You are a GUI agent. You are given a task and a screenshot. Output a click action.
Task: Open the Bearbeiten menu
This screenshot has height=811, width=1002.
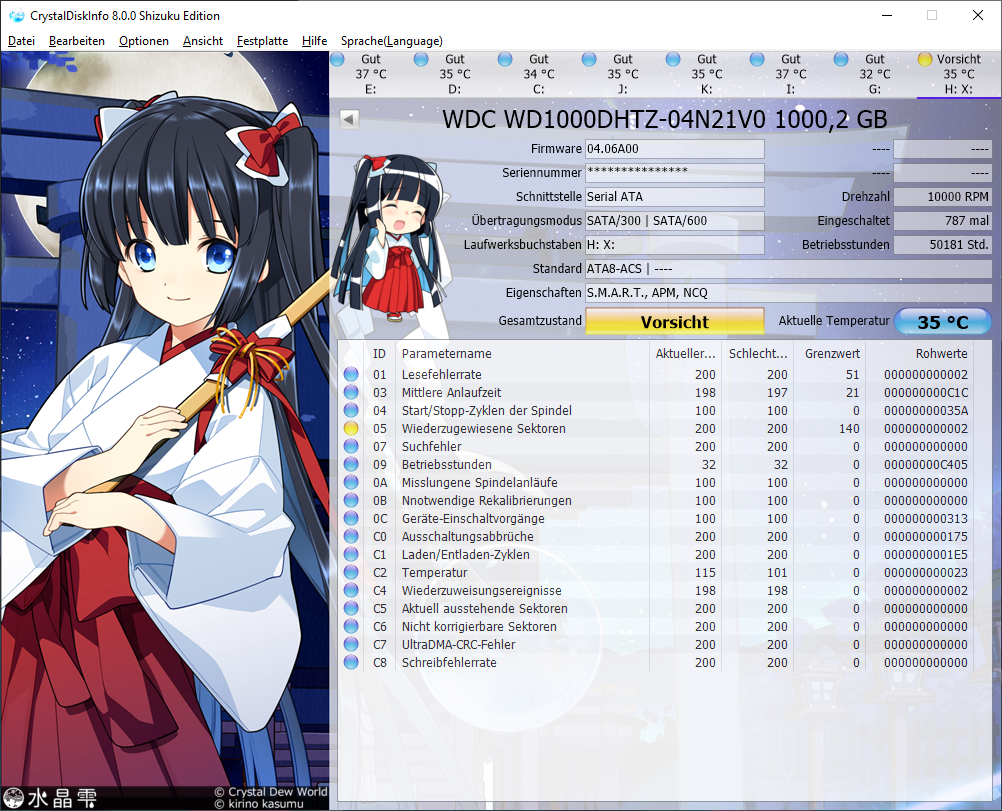77,41
